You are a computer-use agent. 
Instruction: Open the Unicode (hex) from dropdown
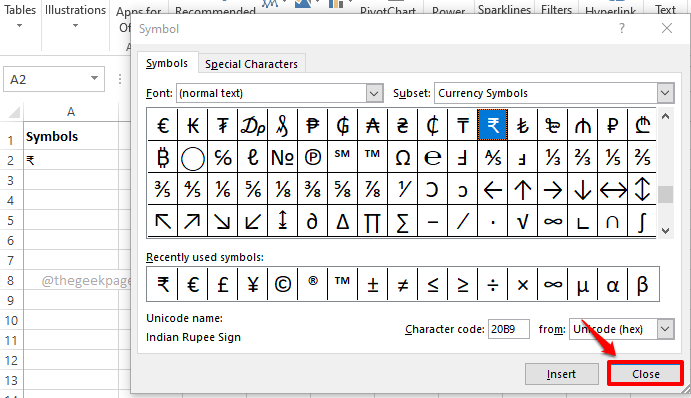coord(665,329)
